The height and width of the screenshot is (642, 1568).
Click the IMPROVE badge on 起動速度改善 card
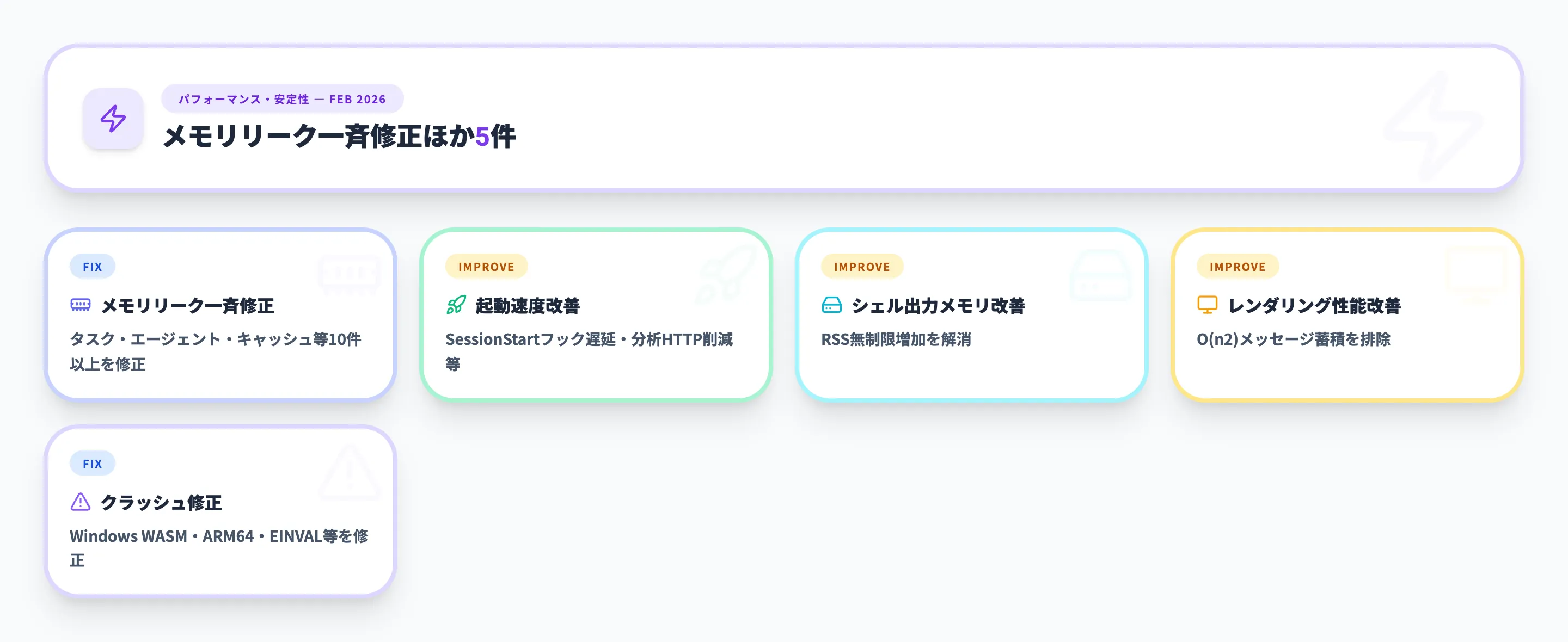pyautogui.click(x=486, y=266)
